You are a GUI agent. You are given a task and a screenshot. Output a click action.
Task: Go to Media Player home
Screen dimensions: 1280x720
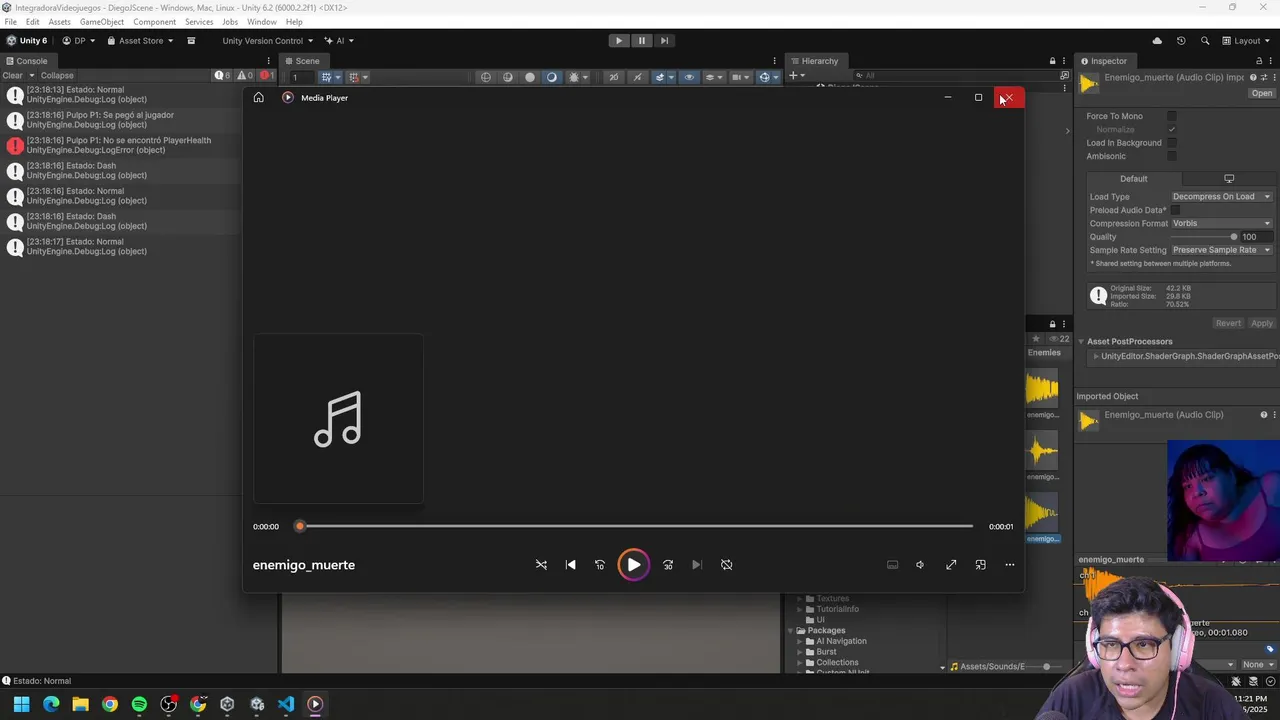point(258,97)
